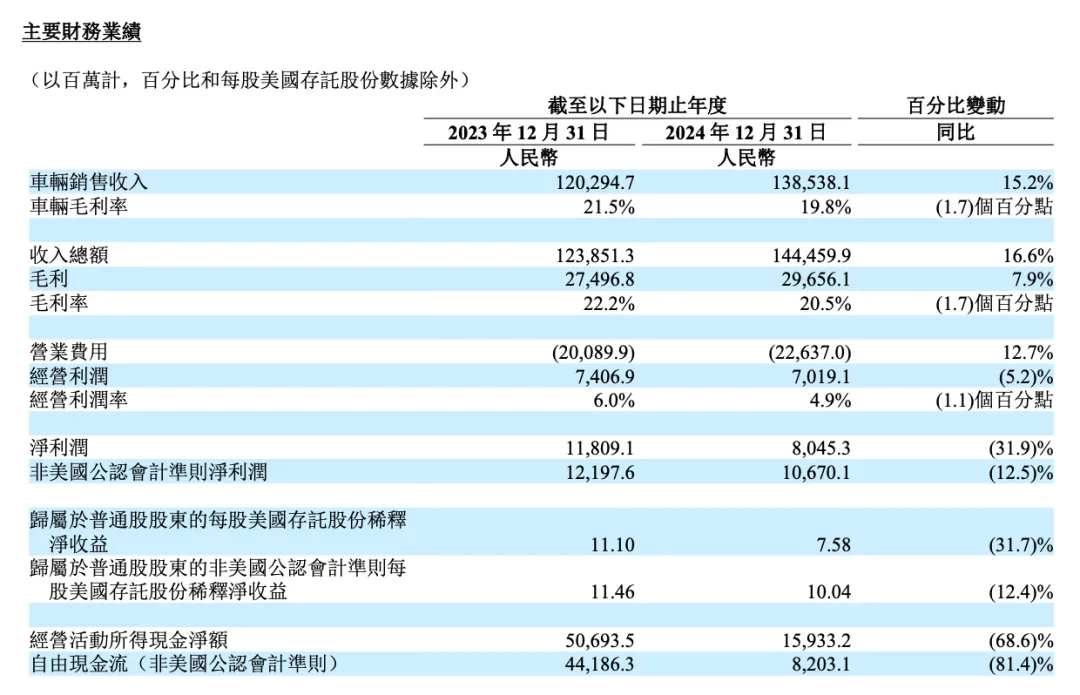This screenshot has height=695, width=1080.
Task: Click the 毛利率 row label
Action: tap(59, 303)
